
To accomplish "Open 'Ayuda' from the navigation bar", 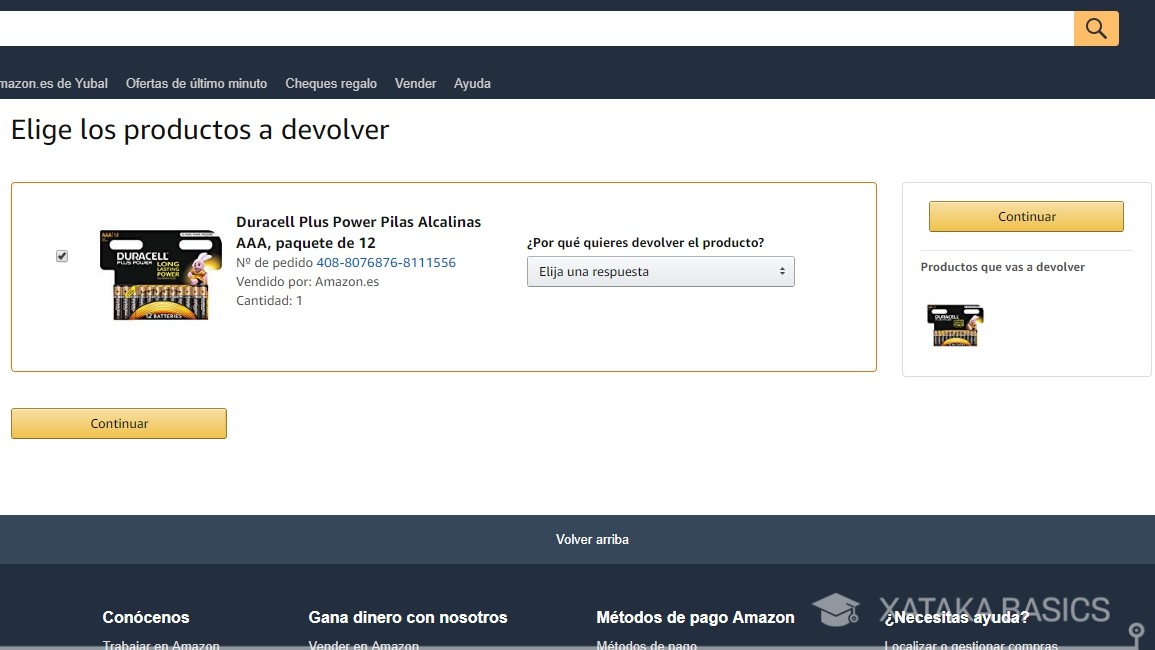I will (472, 83).
